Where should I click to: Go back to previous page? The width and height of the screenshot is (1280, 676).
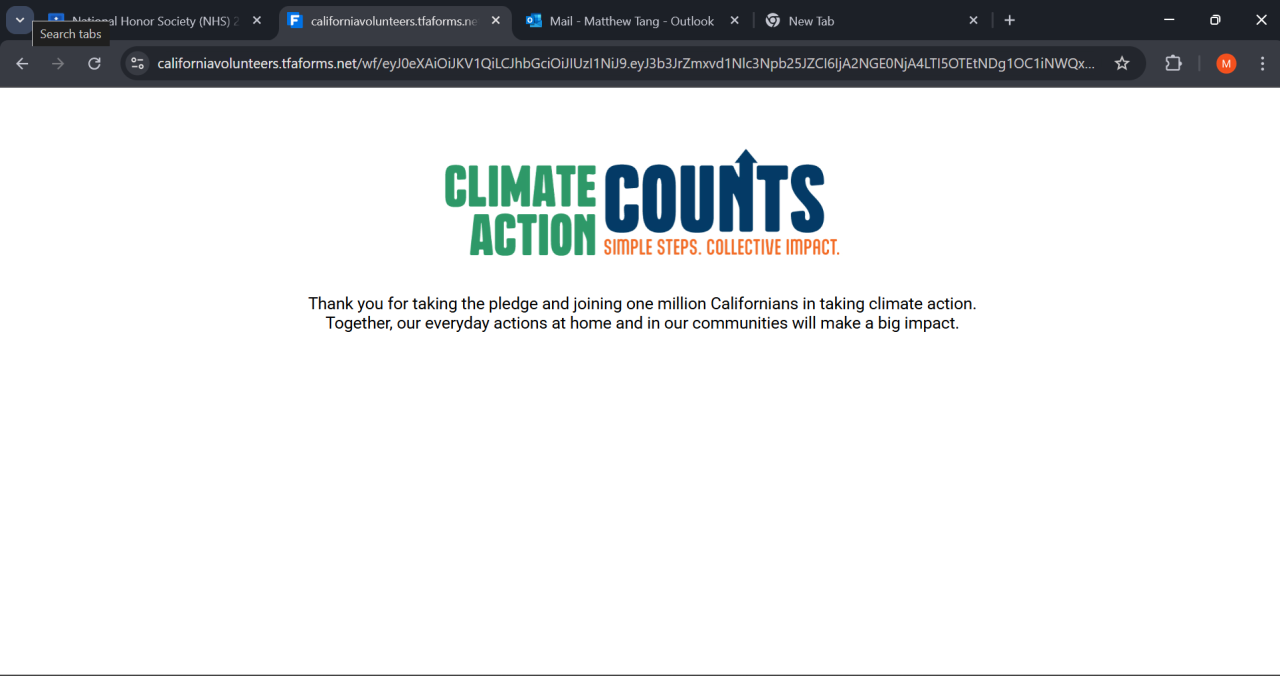pos(22,63)
